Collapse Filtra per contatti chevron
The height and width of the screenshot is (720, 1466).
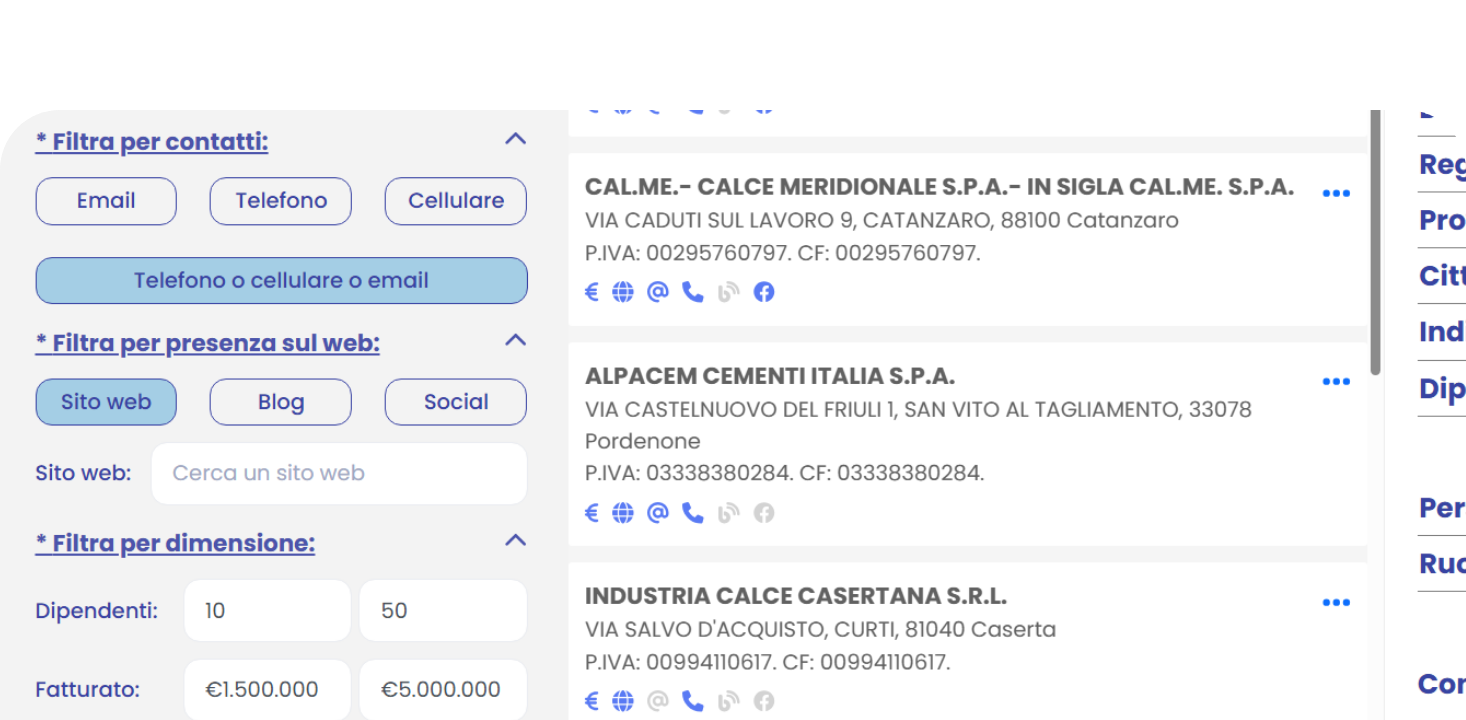click(x=515, y=139)
